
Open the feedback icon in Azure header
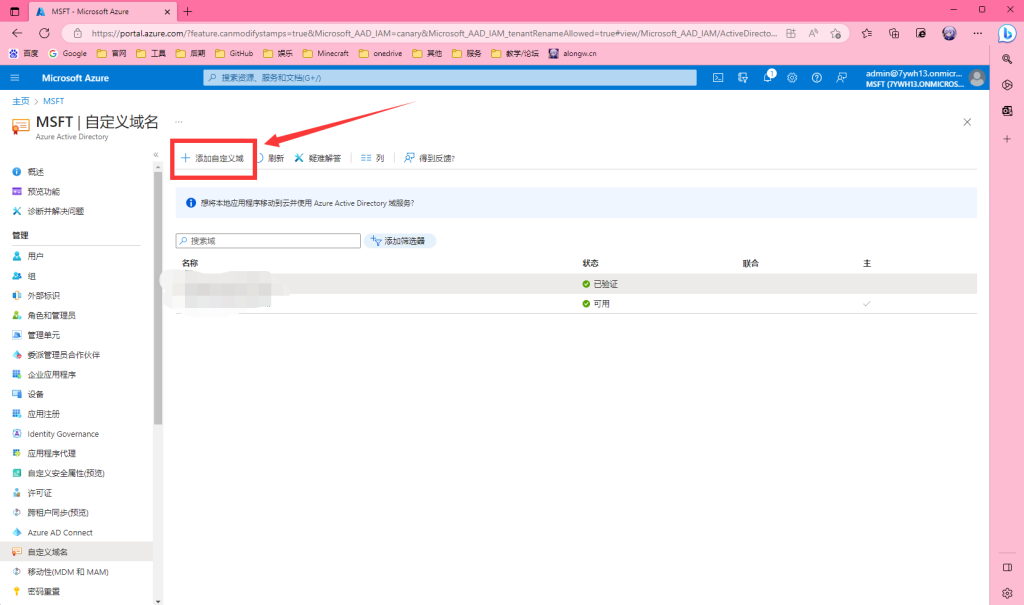[x=841, y=78]
